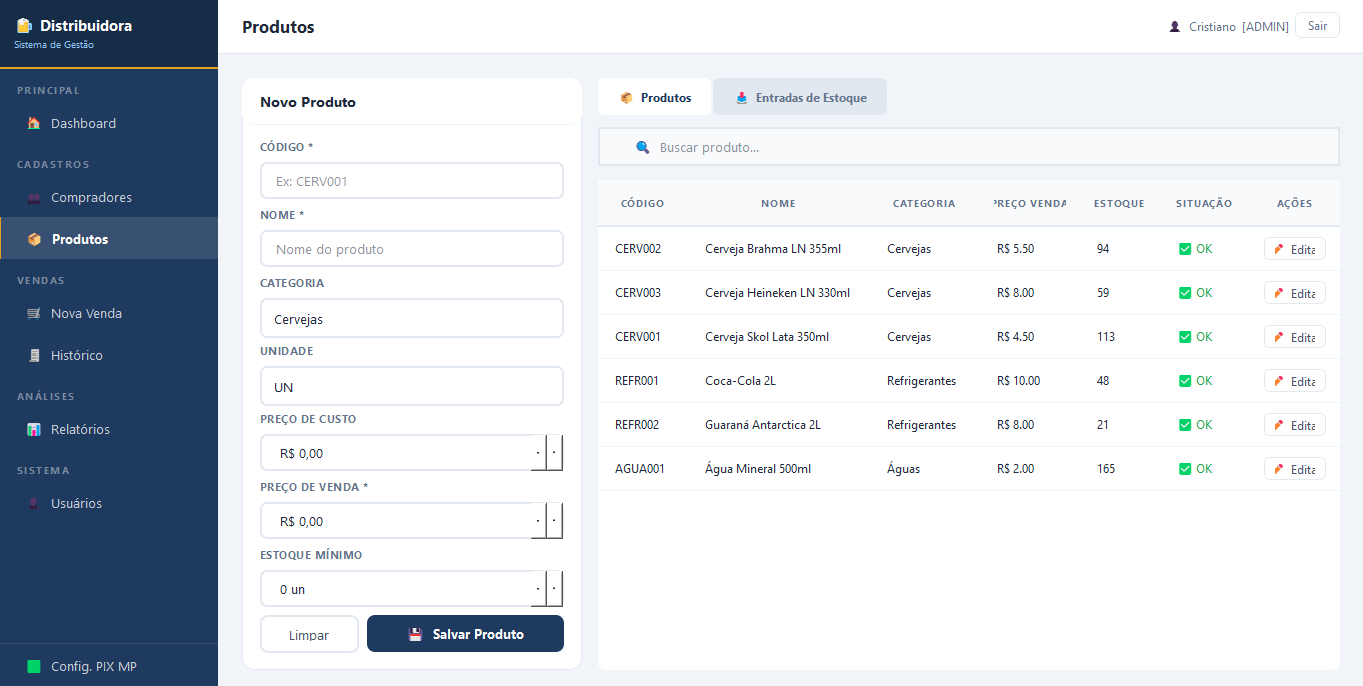Select the Produtos tab

(655, 98)
